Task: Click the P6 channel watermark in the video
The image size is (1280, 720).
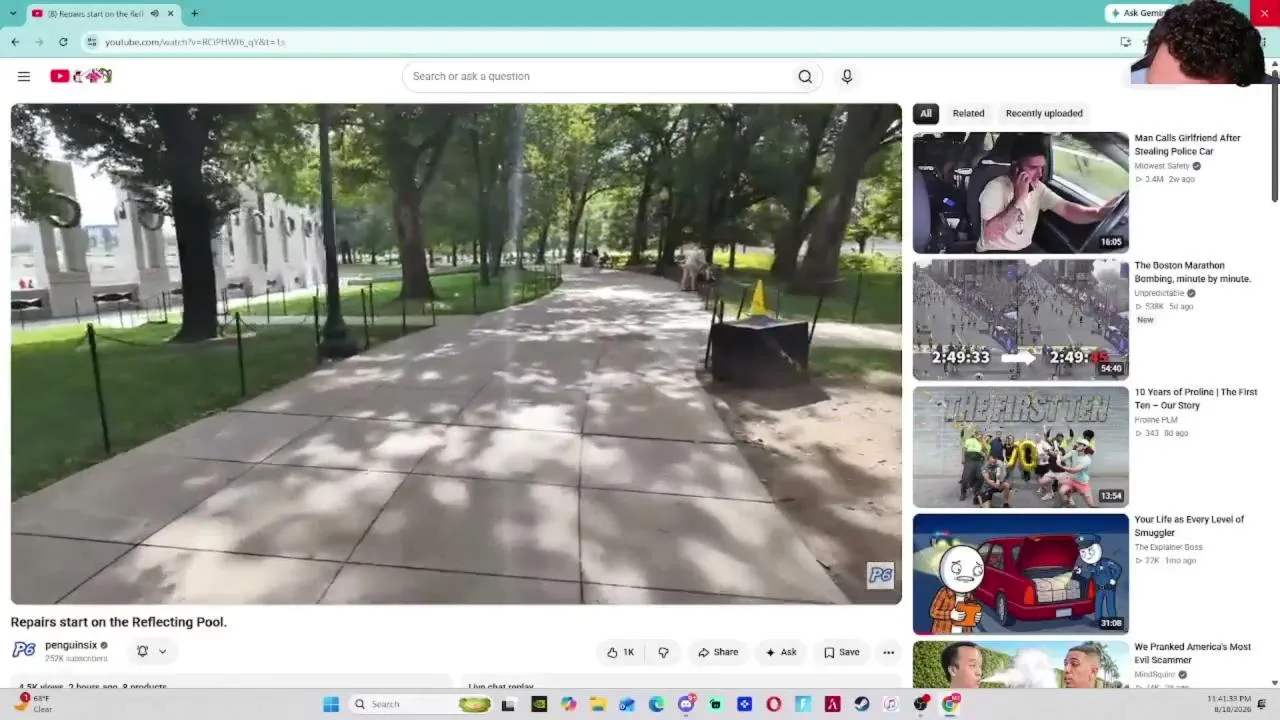Action: click(x=880, y=575)
